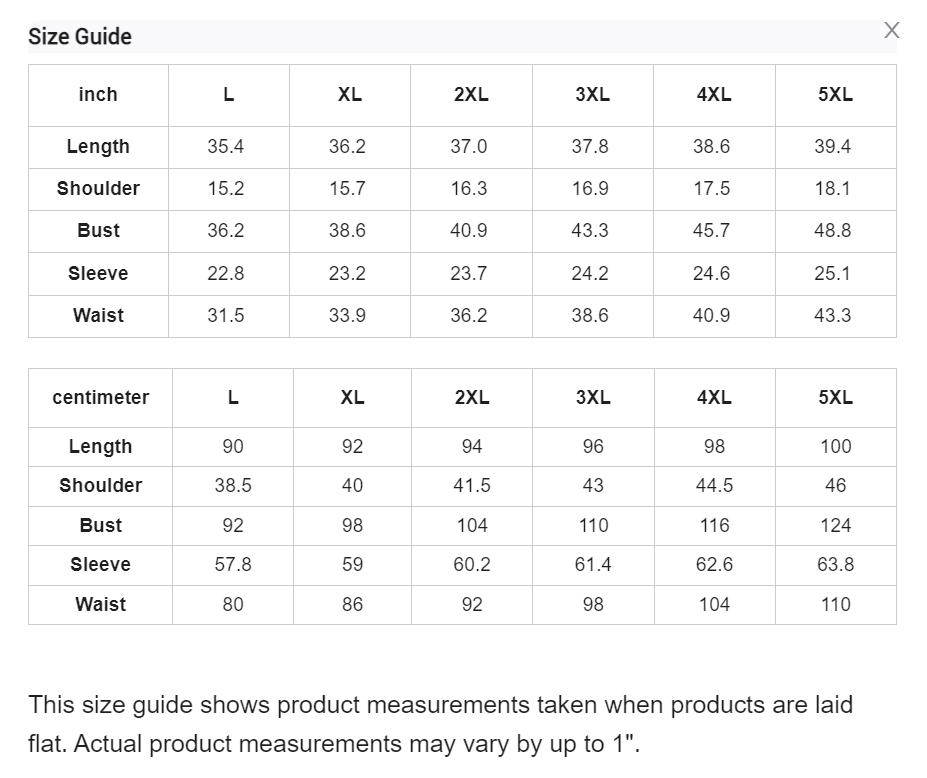Click 3XL Sleeve value 61.4
927x778 pixels.
click(x=593, y=565)
